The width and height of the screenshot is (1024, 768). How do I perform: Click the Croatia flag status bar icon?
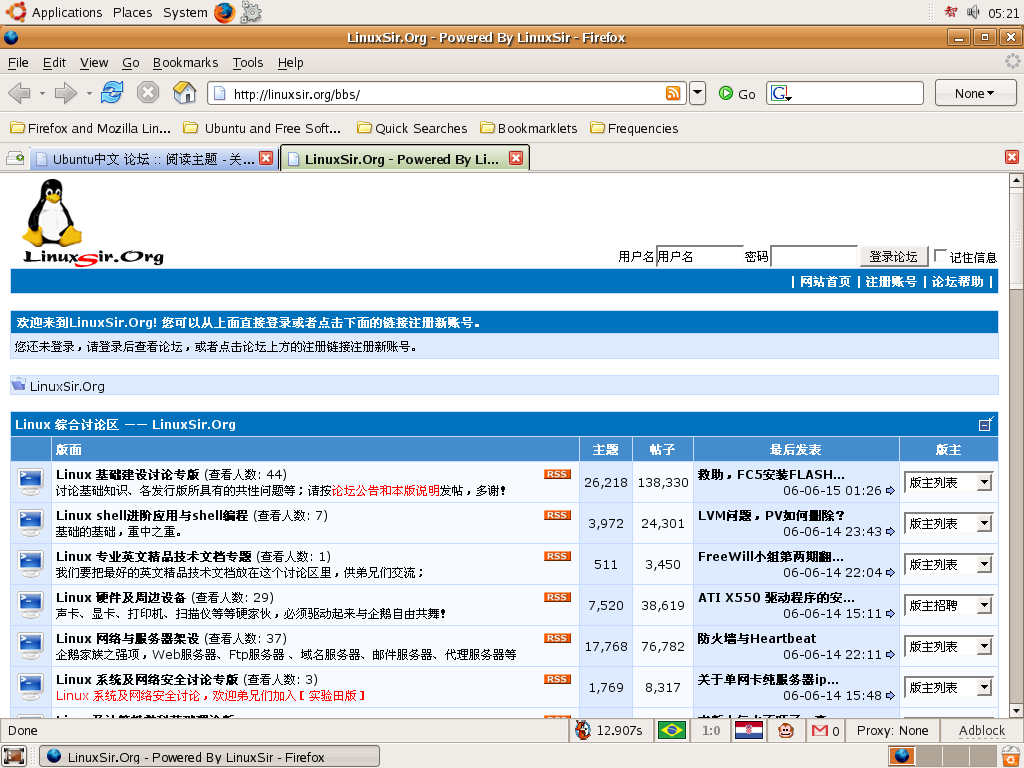tap(748, 730)
